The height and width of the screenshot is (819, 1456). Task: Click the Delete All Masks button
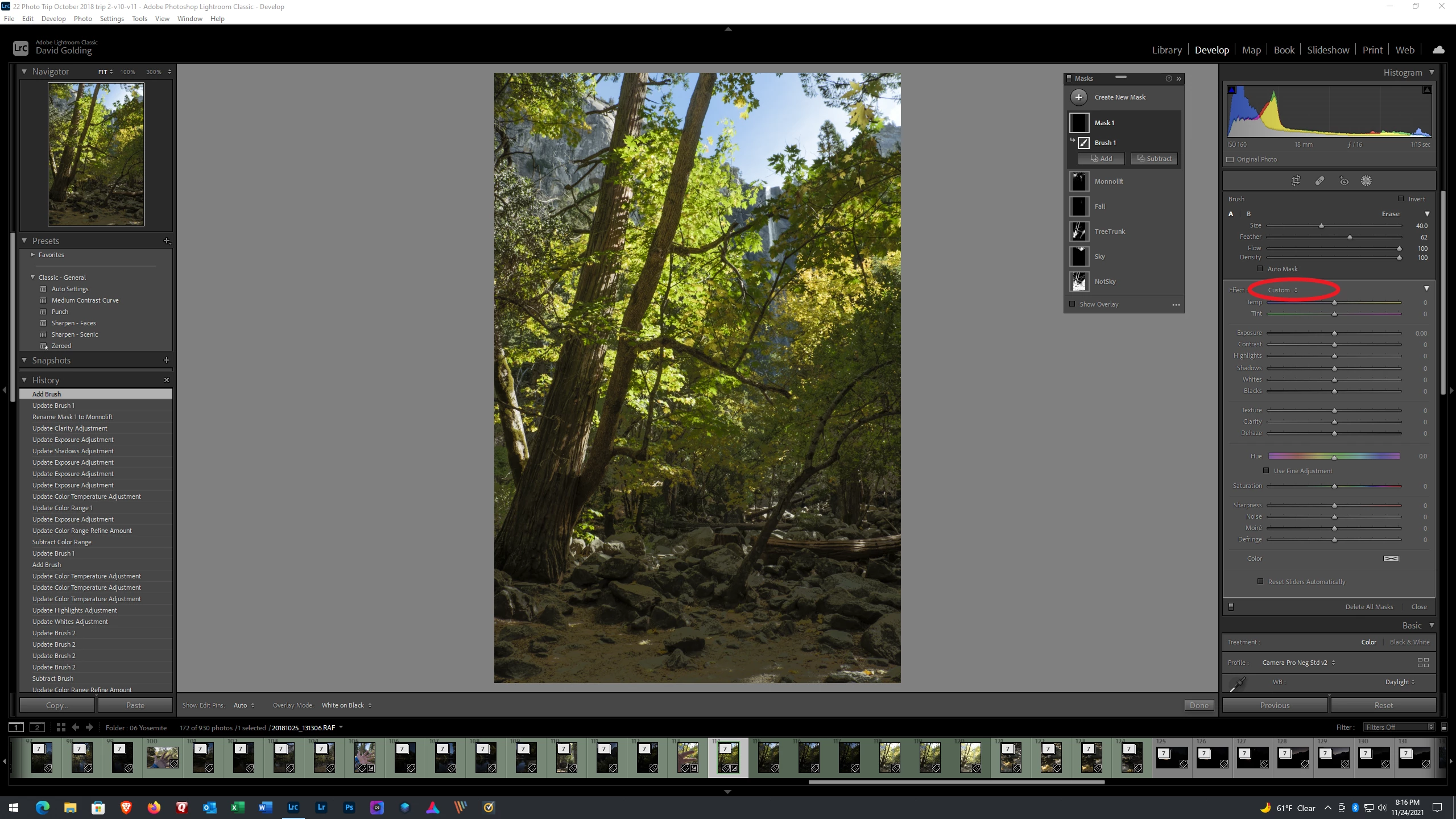pyautogui.click(x=1369, y=607)
